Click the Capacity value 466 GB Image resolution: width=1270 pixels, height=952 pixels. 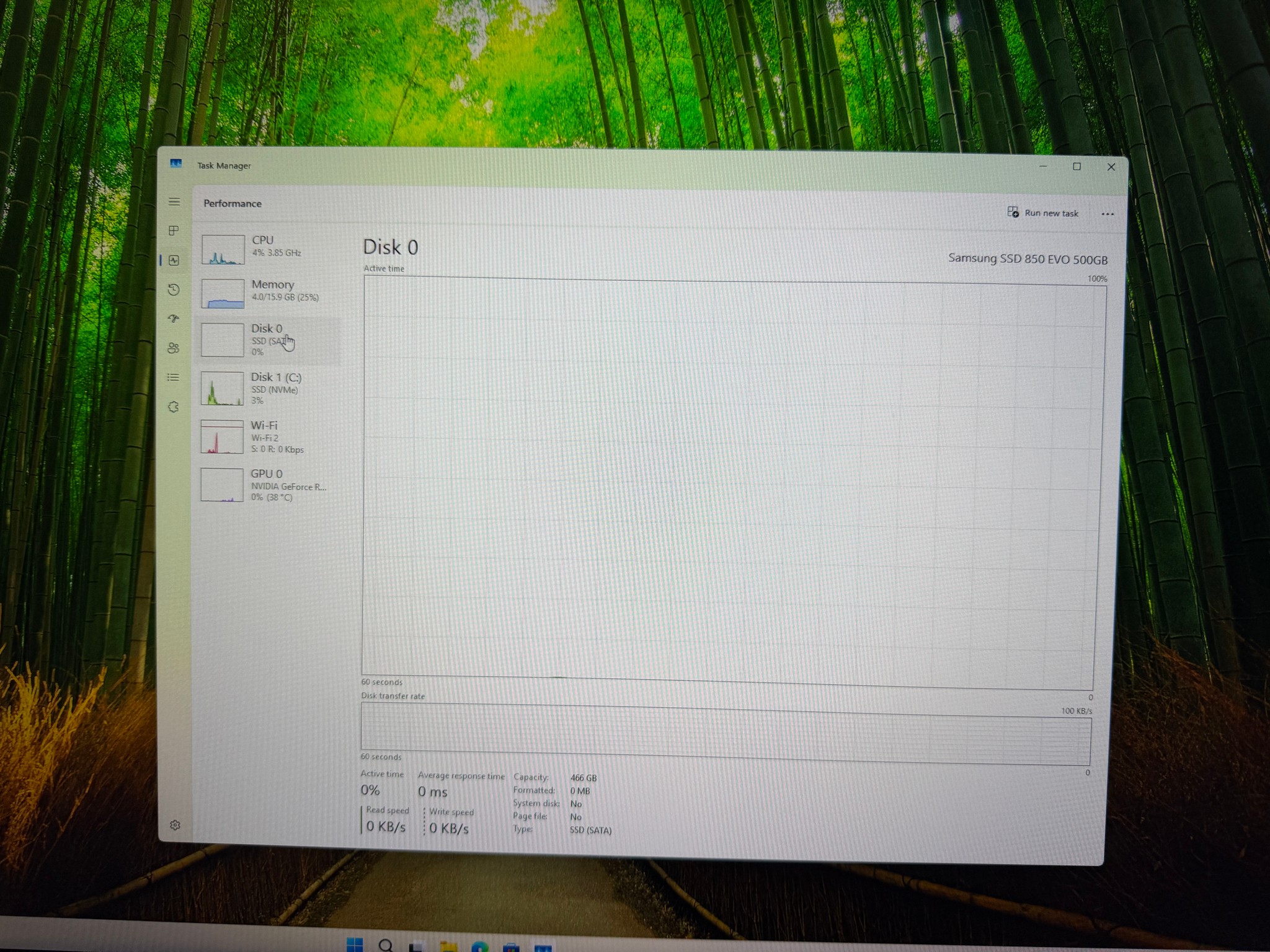(x=584, y=778)
